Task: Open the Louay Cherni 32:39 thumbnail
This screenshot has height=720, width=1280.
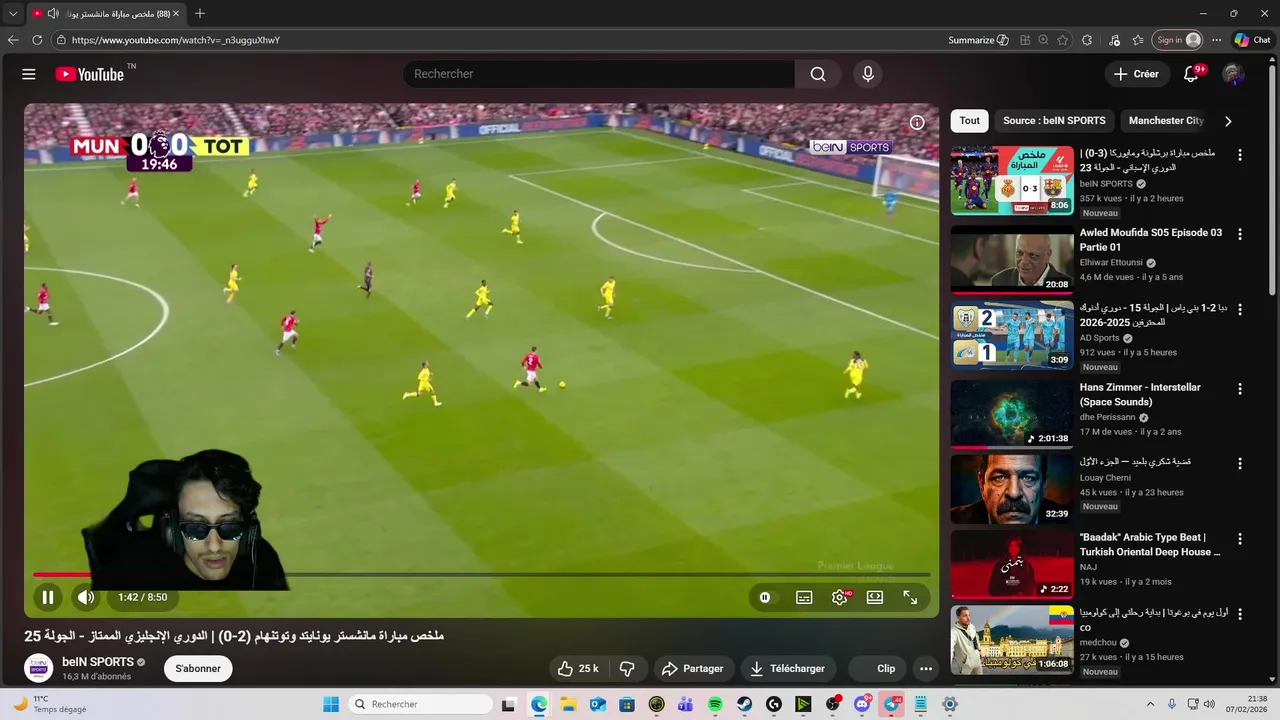Action: tap(1012, 489)
